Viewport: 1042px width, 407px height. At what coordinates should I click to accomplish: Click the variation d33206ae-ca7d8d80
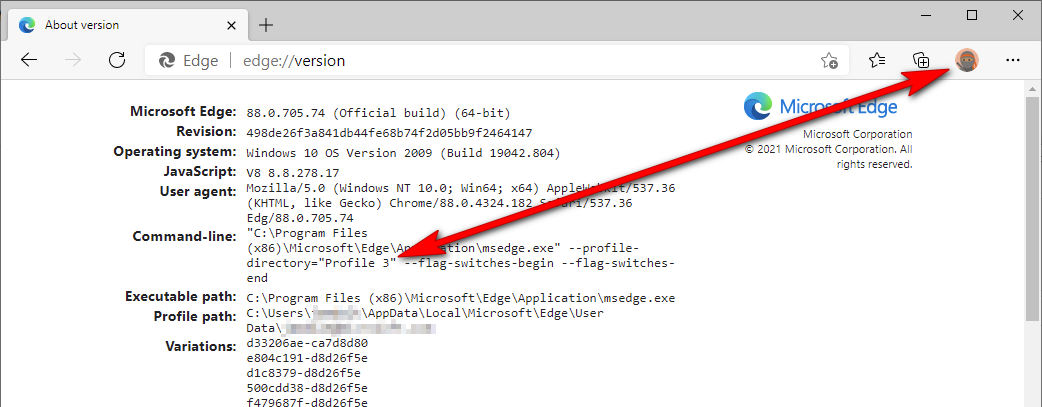[x=307, y=344]
